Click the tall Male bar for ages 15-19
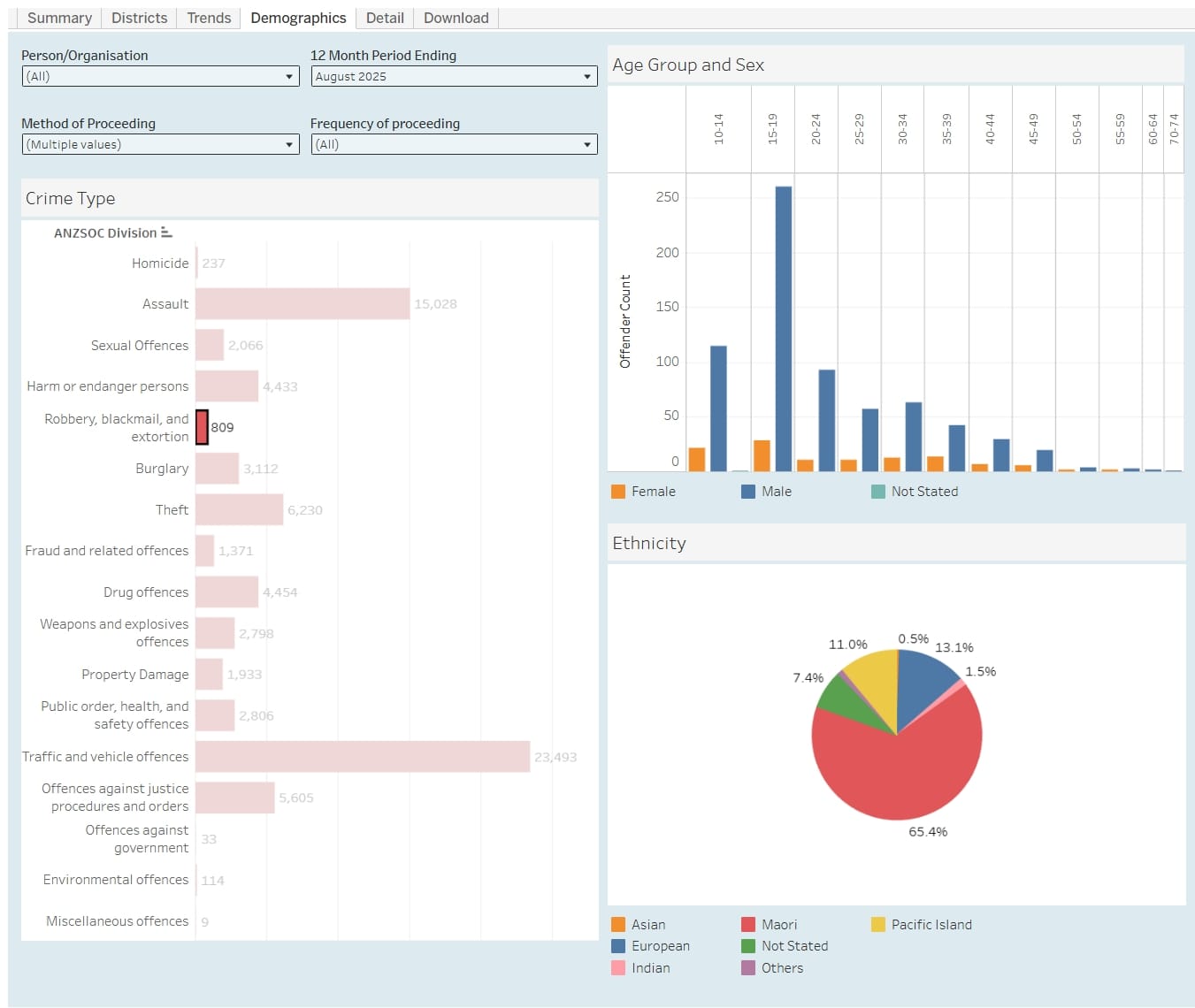 783,327
